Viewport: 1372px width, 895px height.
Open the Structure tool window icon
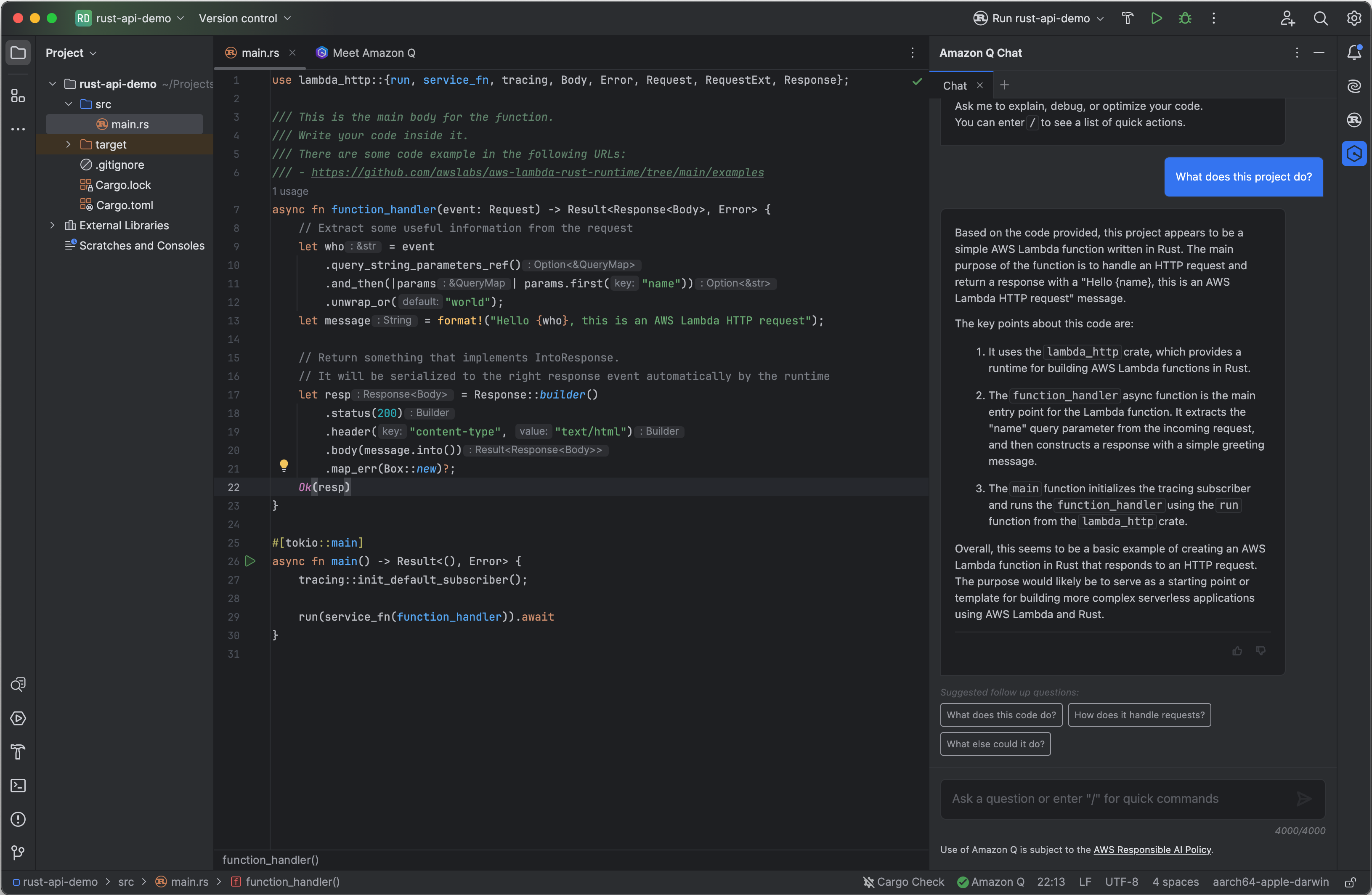[x=18, y=96]
